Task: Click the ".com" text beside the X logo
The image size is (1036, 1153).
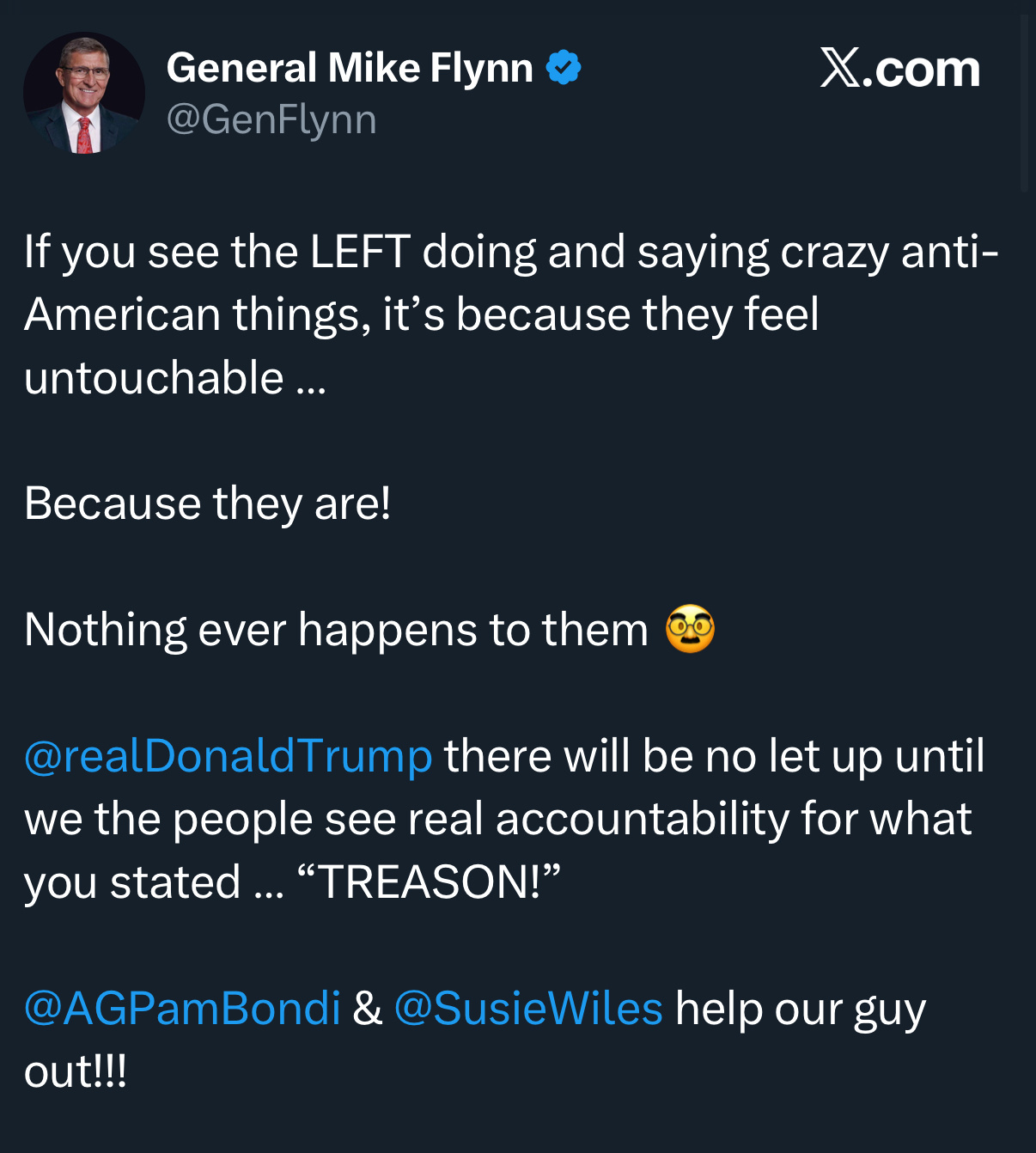Action: click(922, 69)
